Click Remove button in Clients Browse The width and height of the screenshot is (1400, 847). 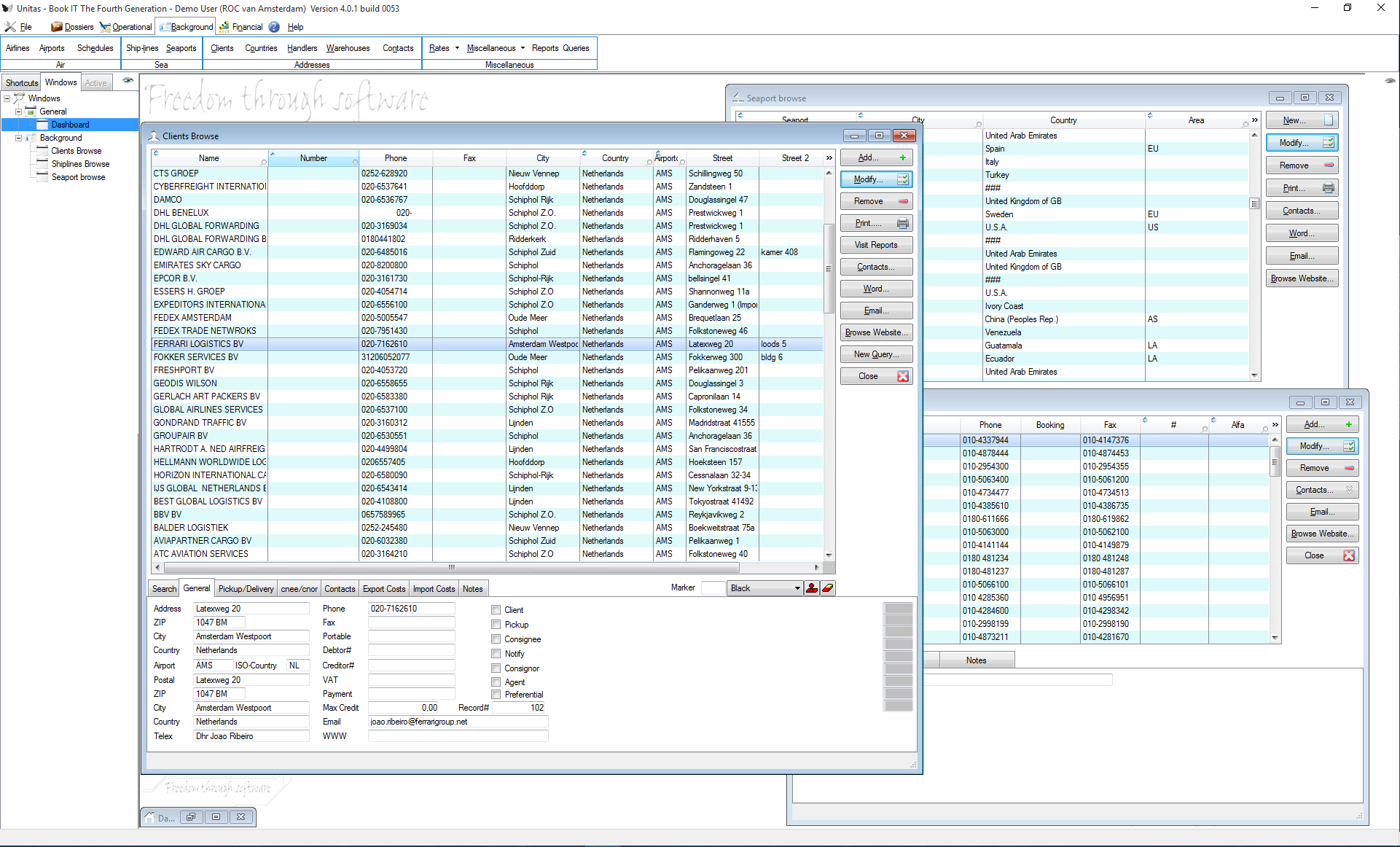click(876, 201)
